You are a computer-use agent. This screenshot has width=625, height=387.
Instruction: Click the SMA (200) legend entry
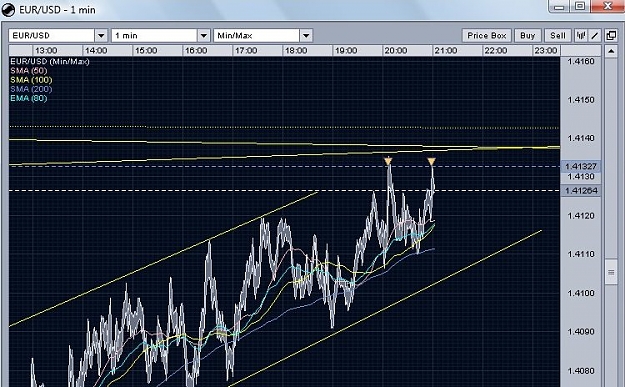tap(31, 89)
